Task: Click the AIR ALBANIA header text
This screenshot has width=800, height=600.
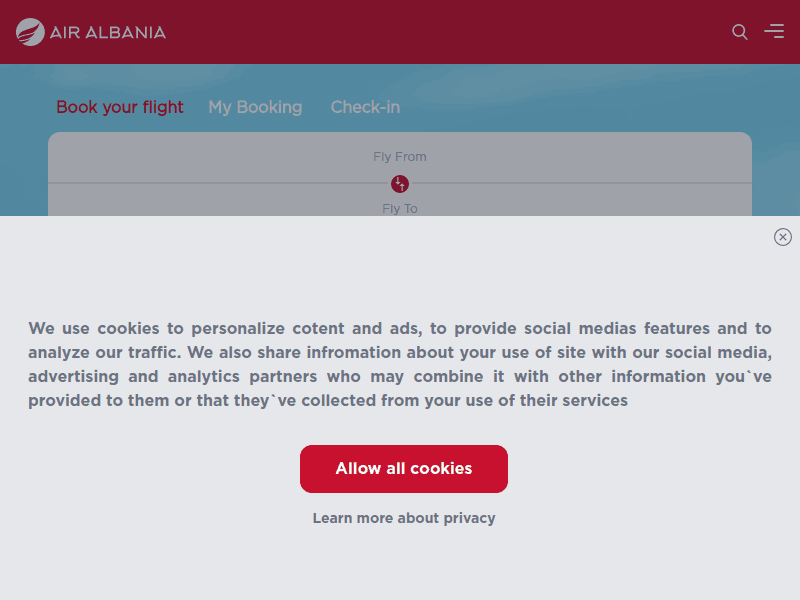Action: [x=107, y=31]
